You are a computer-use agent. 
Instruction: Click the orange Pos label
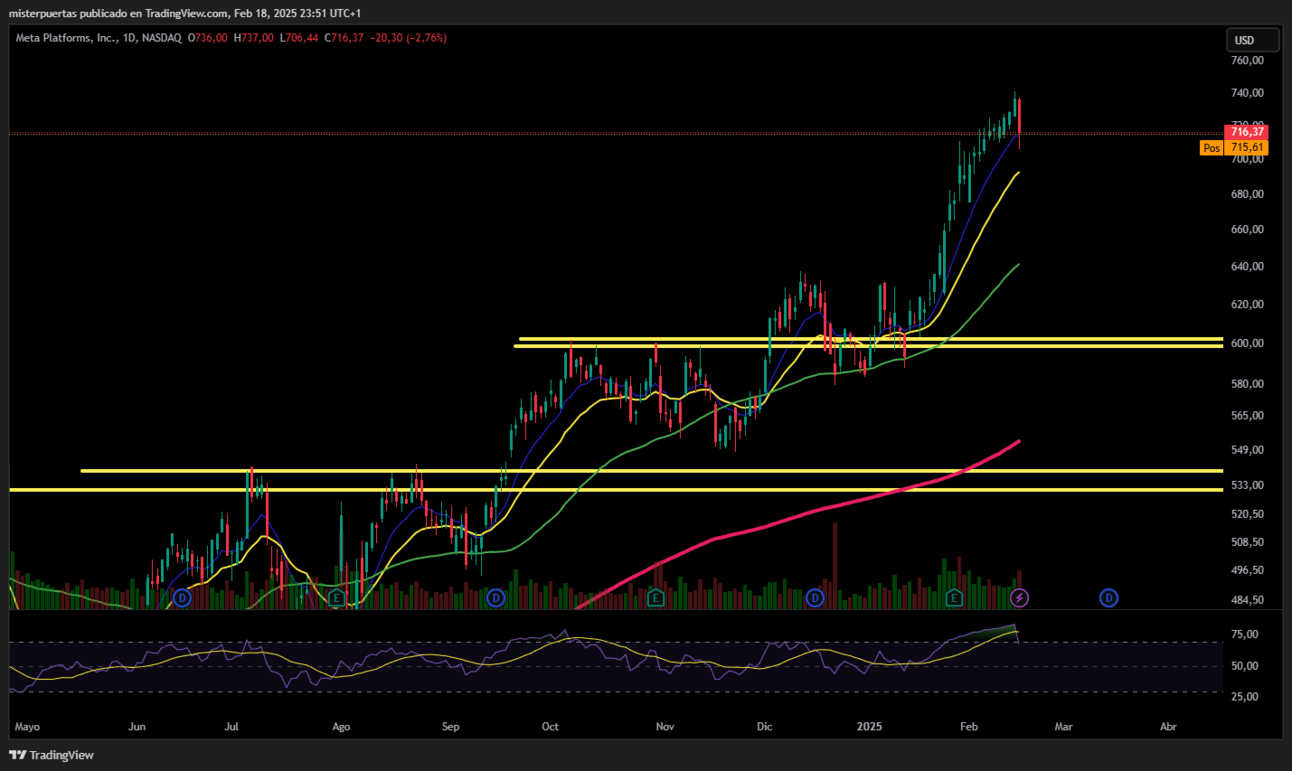coord(1212,148)
